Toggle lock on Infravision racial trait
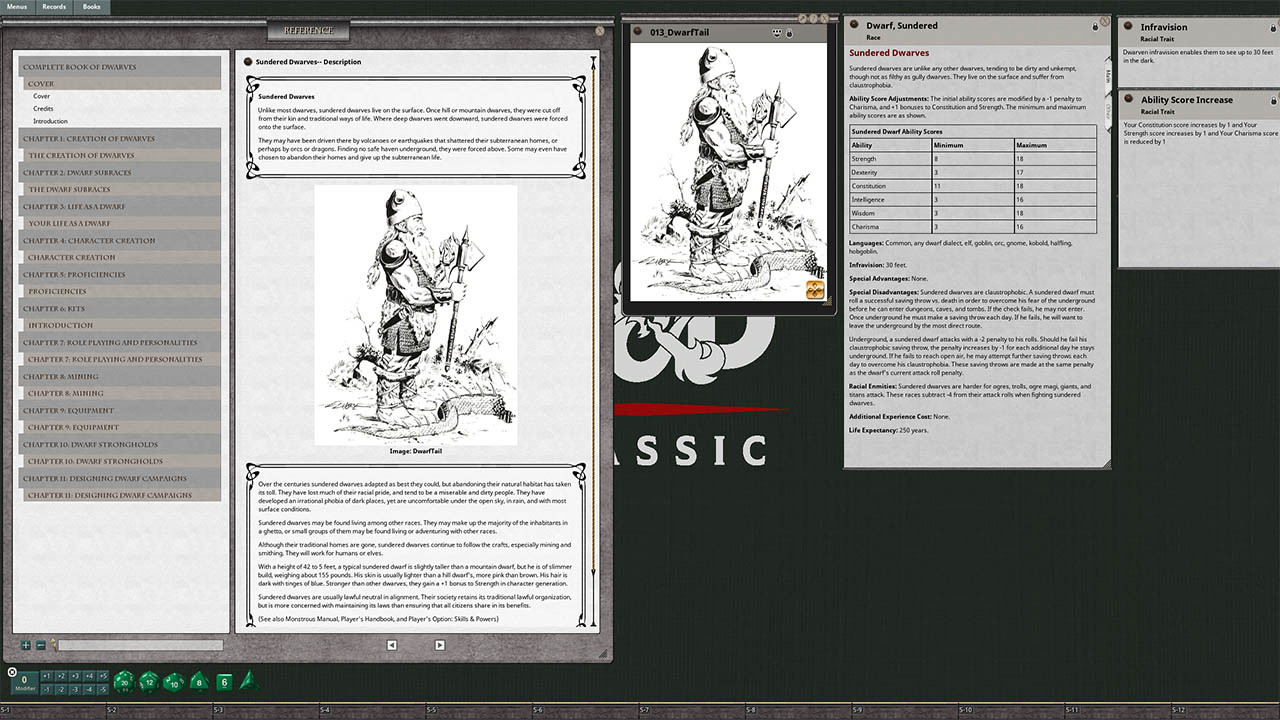Viewport: 1280px width, 720px height. (1273, 27)
